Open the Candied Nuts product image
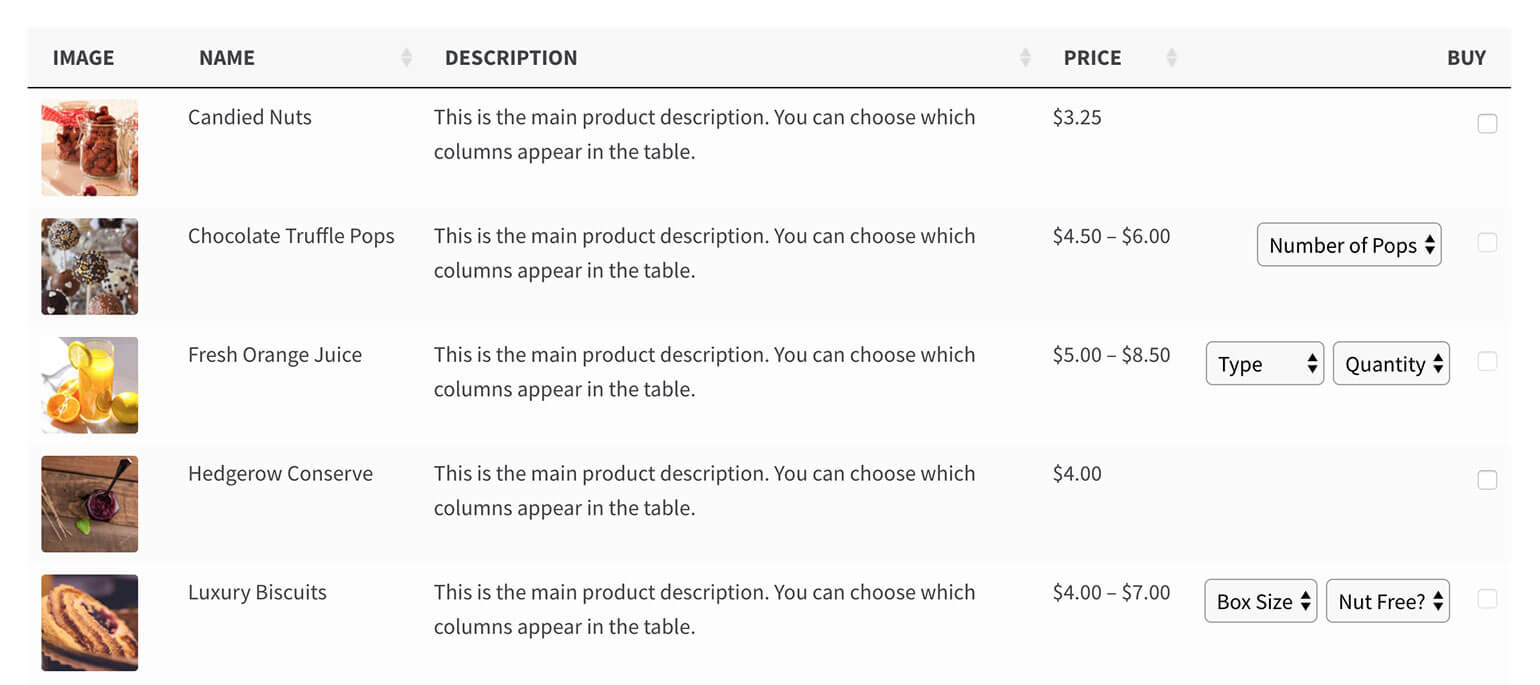 pyautogui.click(x=90, y=147)
